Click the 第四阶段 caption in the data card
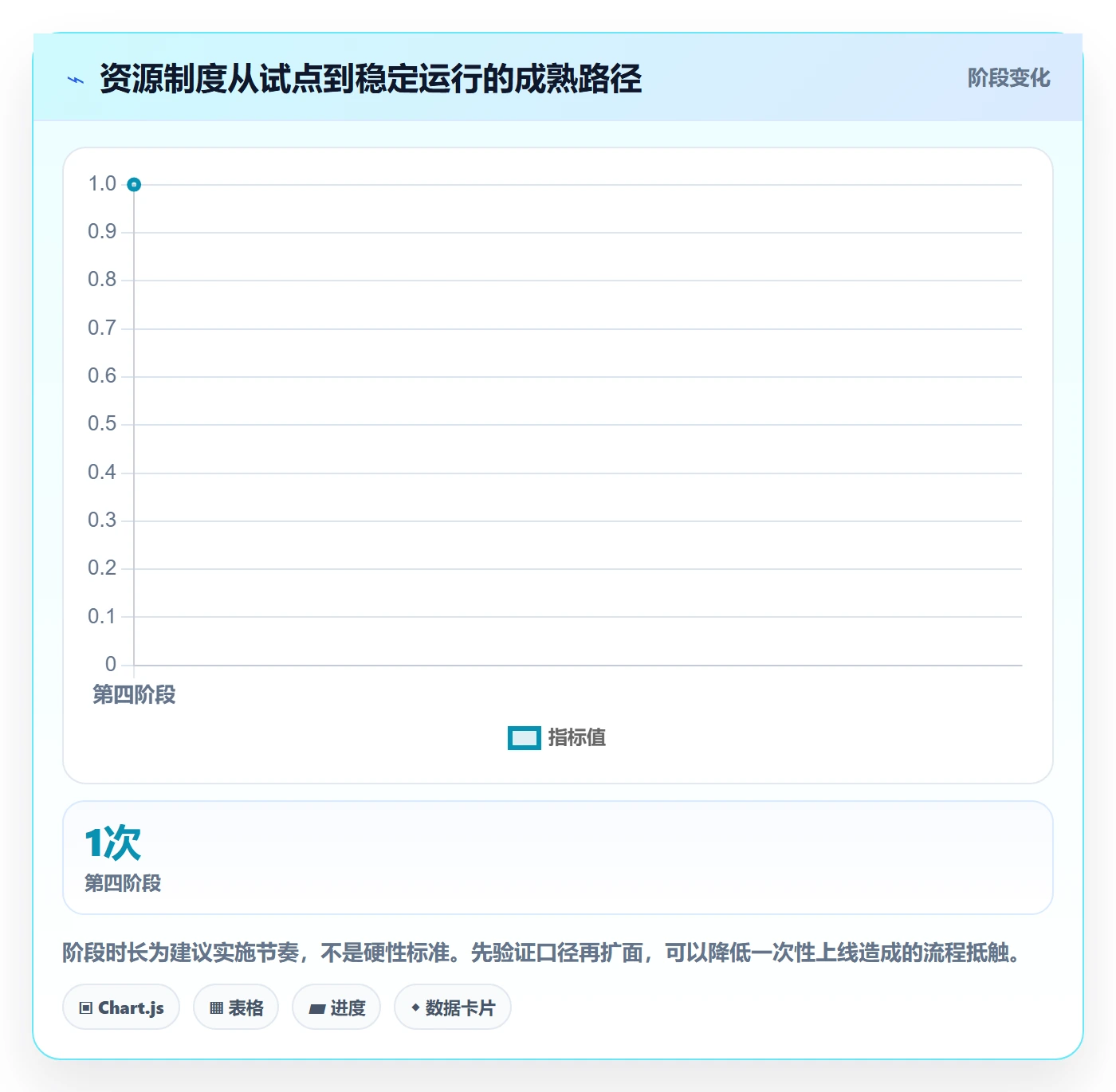The height and width of the screenshot is (1092, 1116). tap(123, 883)
